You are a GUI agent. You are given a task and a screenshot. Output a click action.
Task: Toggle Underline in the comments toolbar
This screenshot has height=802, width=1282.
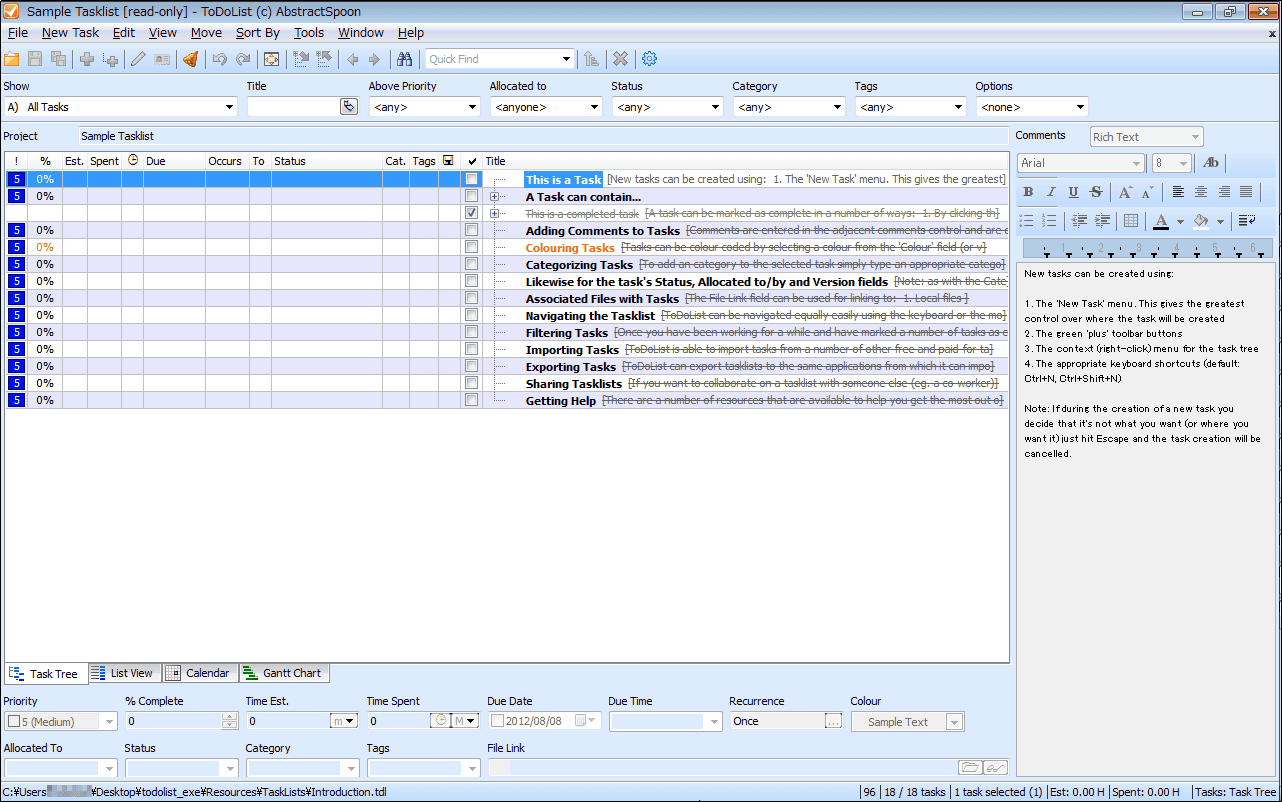pos(1074,192)
